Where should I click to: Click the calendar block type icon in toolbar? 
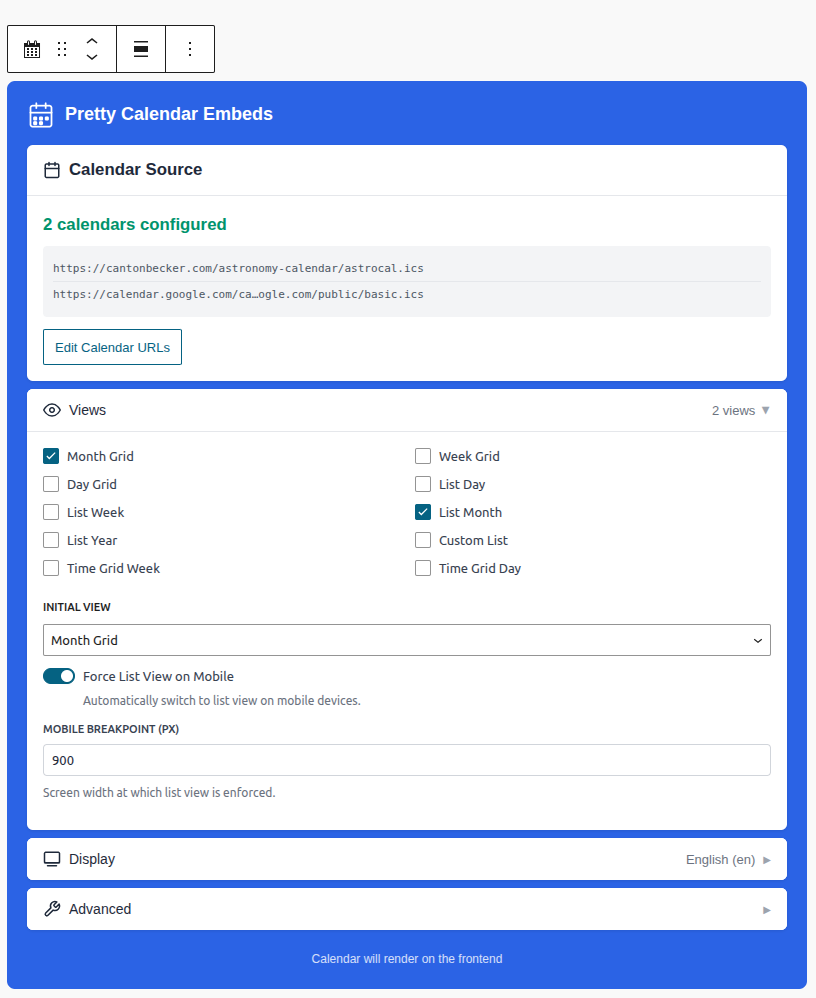32,49
